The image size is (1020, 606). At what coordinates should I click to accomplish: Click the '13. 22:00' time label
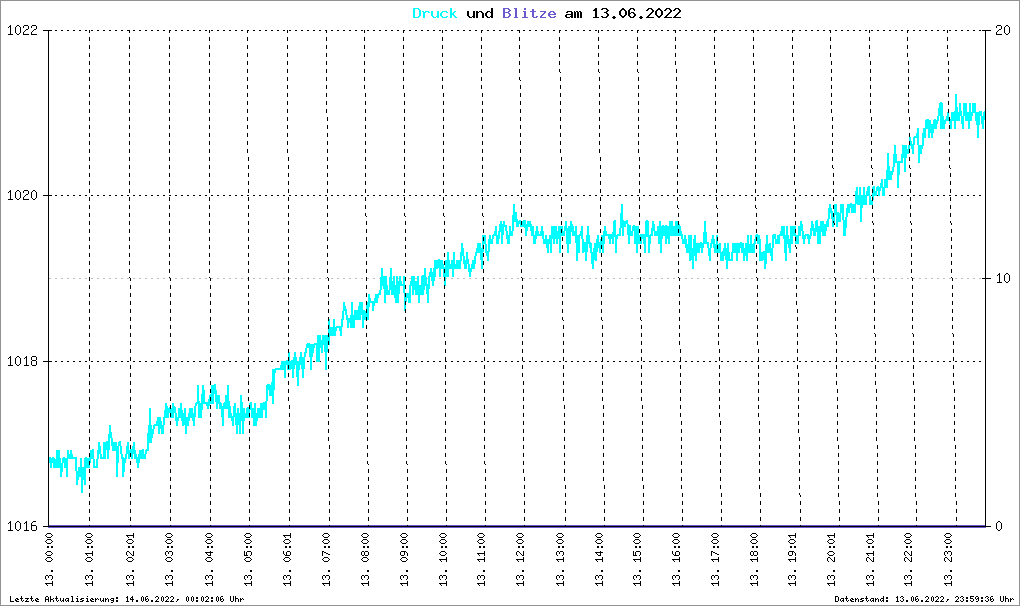[909, 559]
